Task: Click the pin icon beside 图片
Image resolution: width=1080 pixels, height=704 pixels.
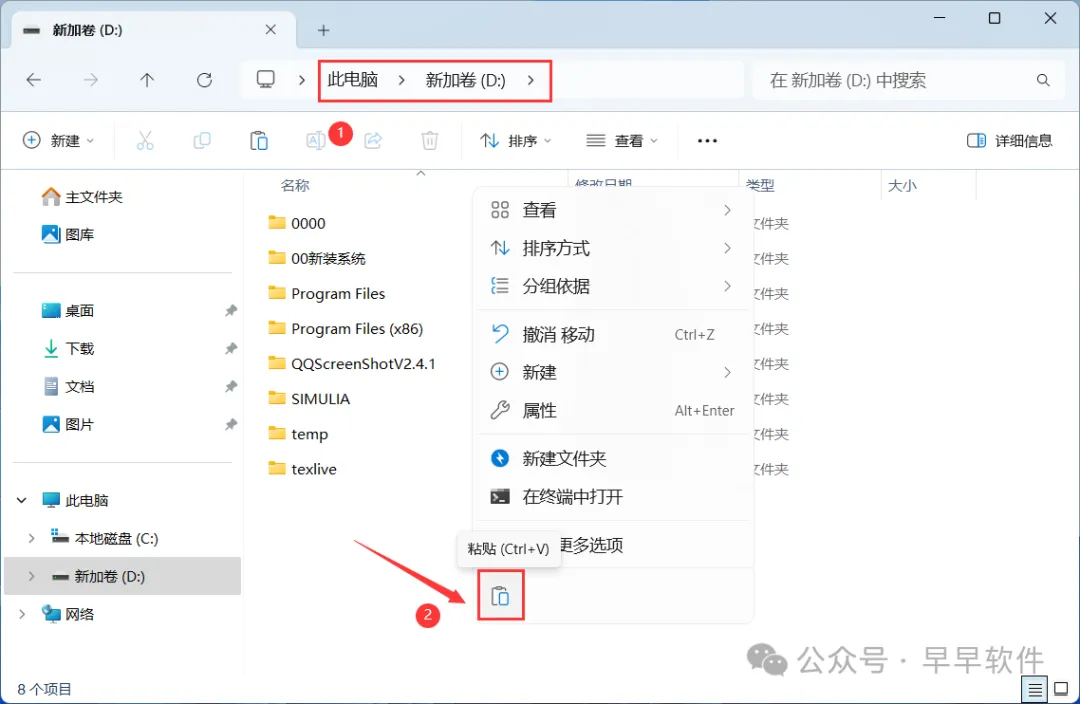Action: pyautogui.click(x=231, y=424)
